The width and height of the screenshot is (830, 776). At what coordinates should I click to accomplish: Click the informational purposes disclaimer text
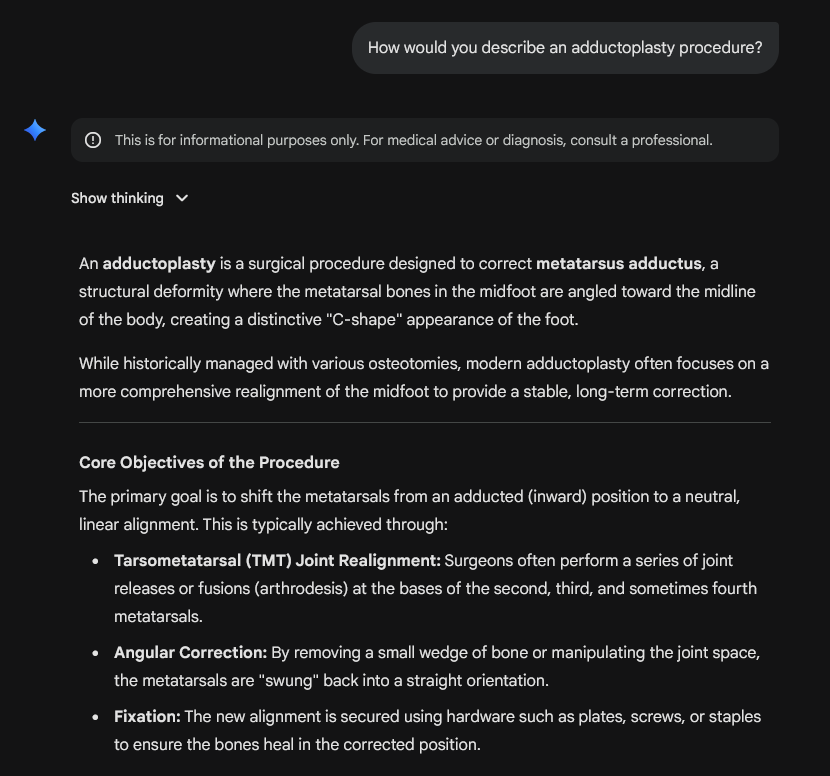(x=413, y=140)
